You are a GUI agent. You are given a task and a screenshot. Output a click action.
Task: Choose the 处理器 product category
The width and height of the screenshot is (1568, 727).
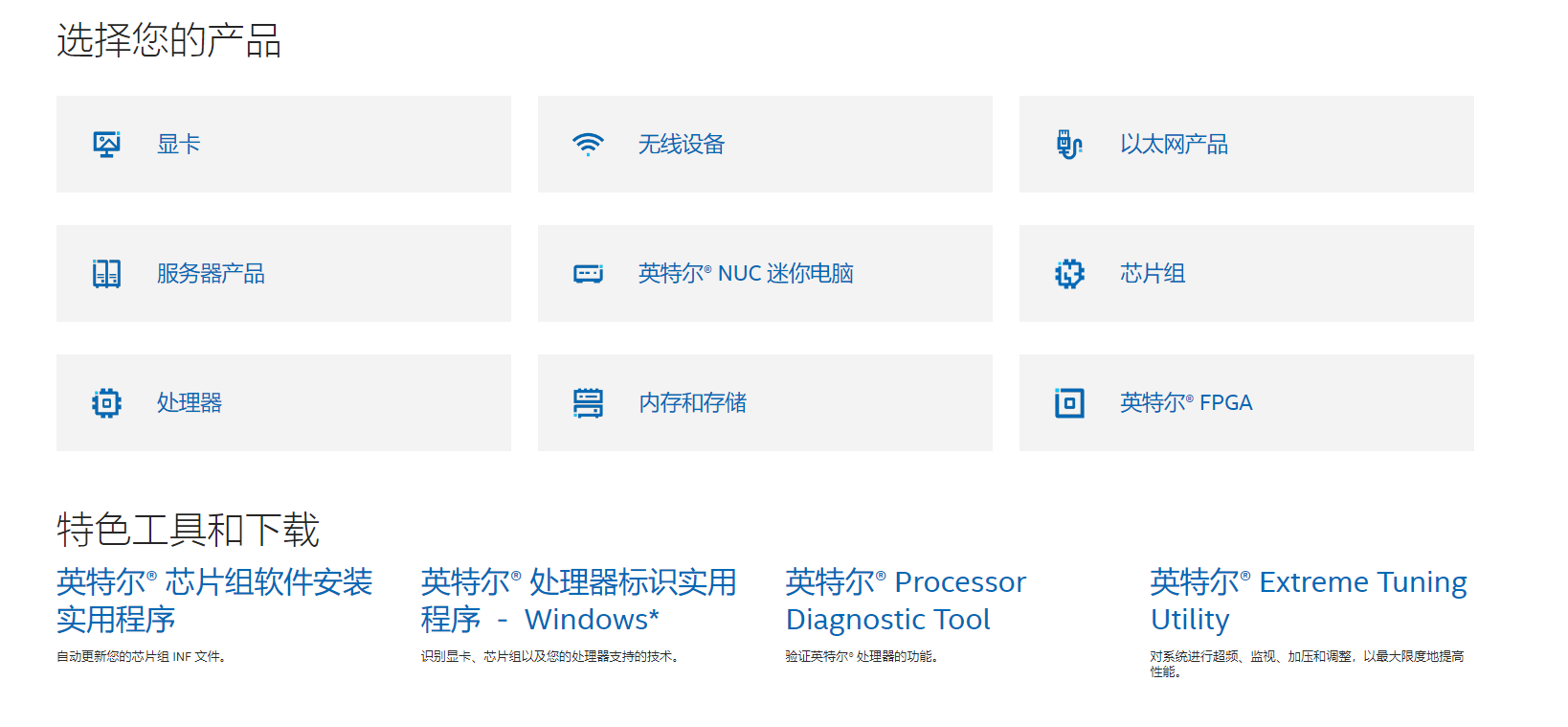[x=283, y=402]
